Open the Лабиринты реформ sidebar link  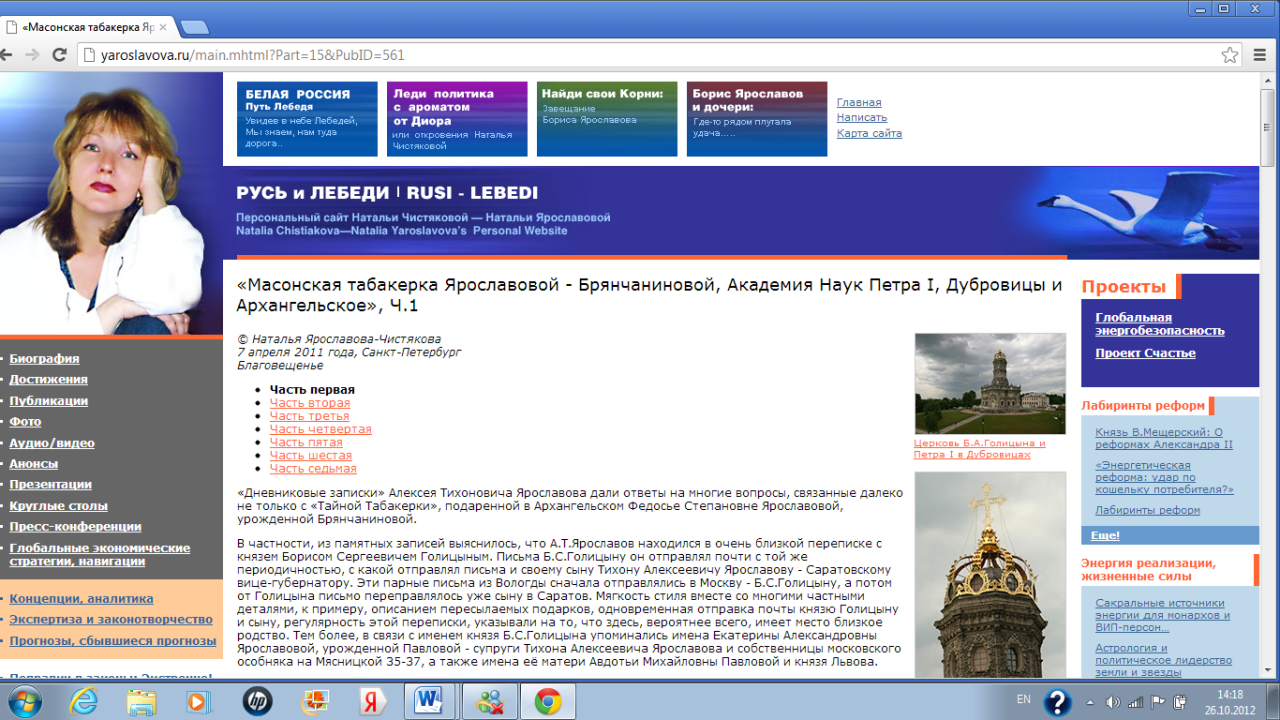click(x=1147, y=510)
